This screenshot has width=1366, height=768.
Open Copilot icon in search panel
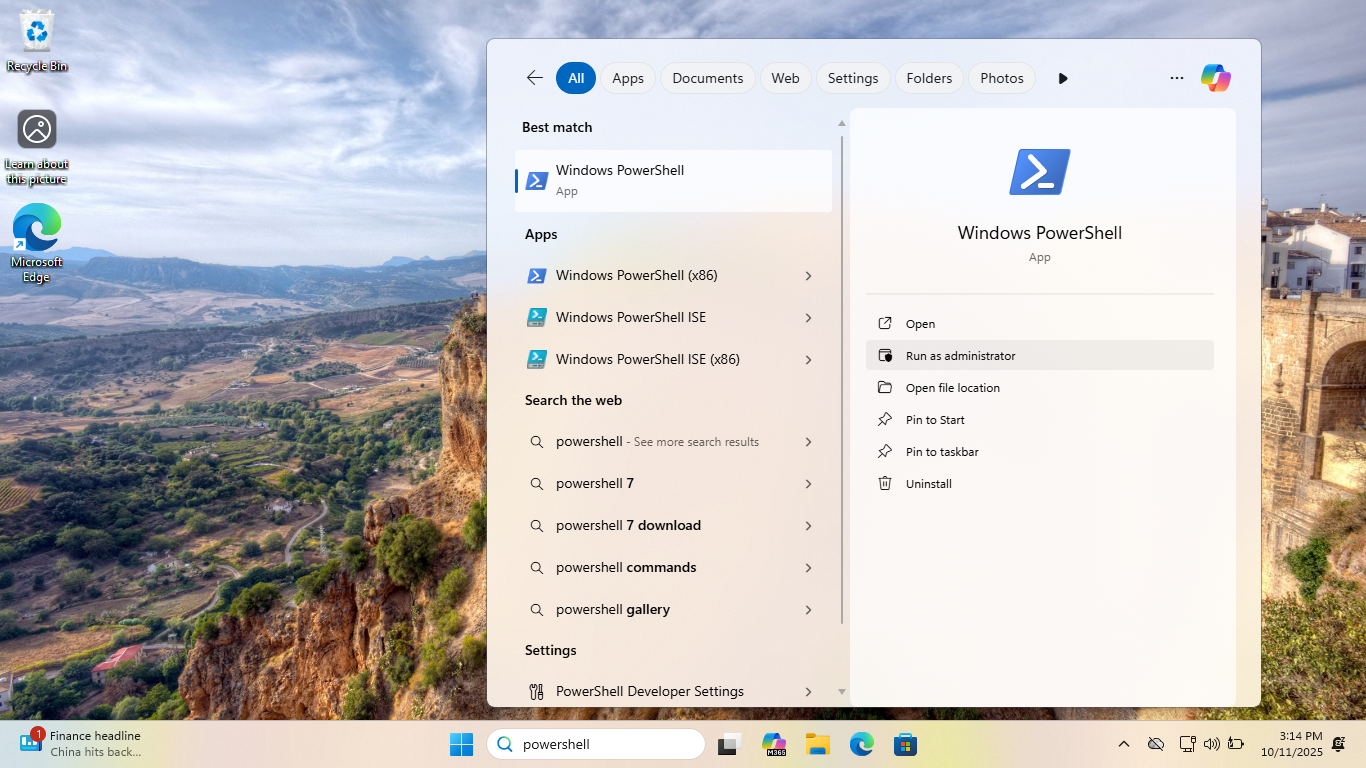(1215, 78)
